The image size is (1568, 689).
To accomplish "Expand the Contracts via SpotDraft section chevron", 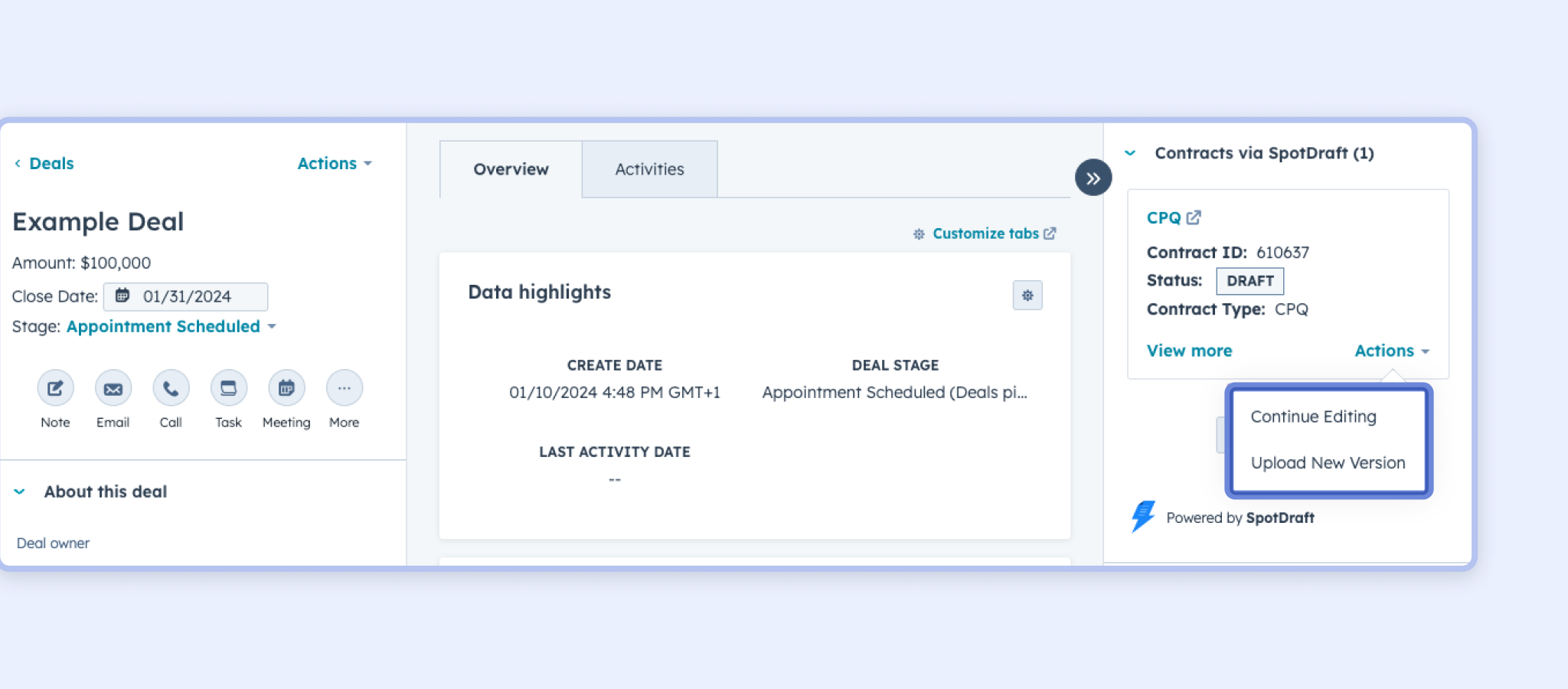I will click(x=1130, y=153).
